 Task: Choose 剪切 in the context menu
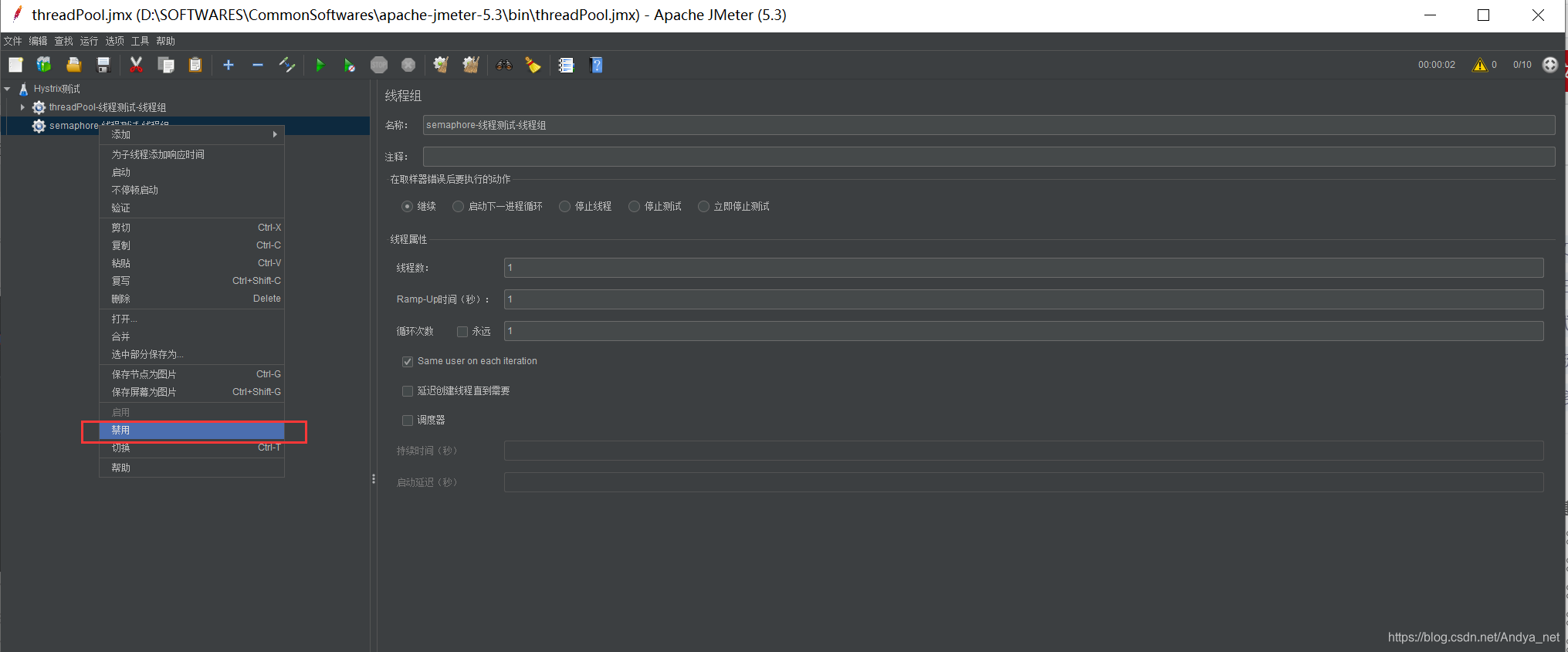point(192,228)
